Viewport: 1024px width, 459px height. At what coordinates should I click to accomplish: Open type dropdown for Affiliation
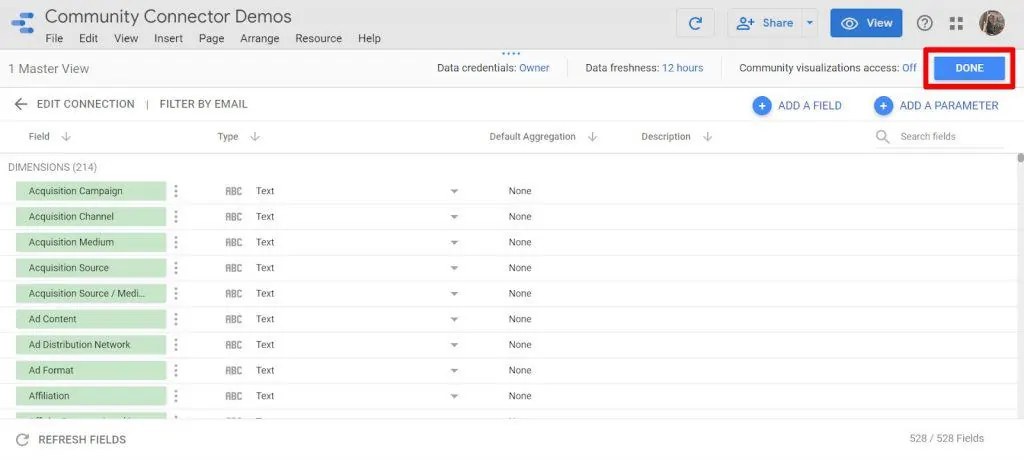454,396
